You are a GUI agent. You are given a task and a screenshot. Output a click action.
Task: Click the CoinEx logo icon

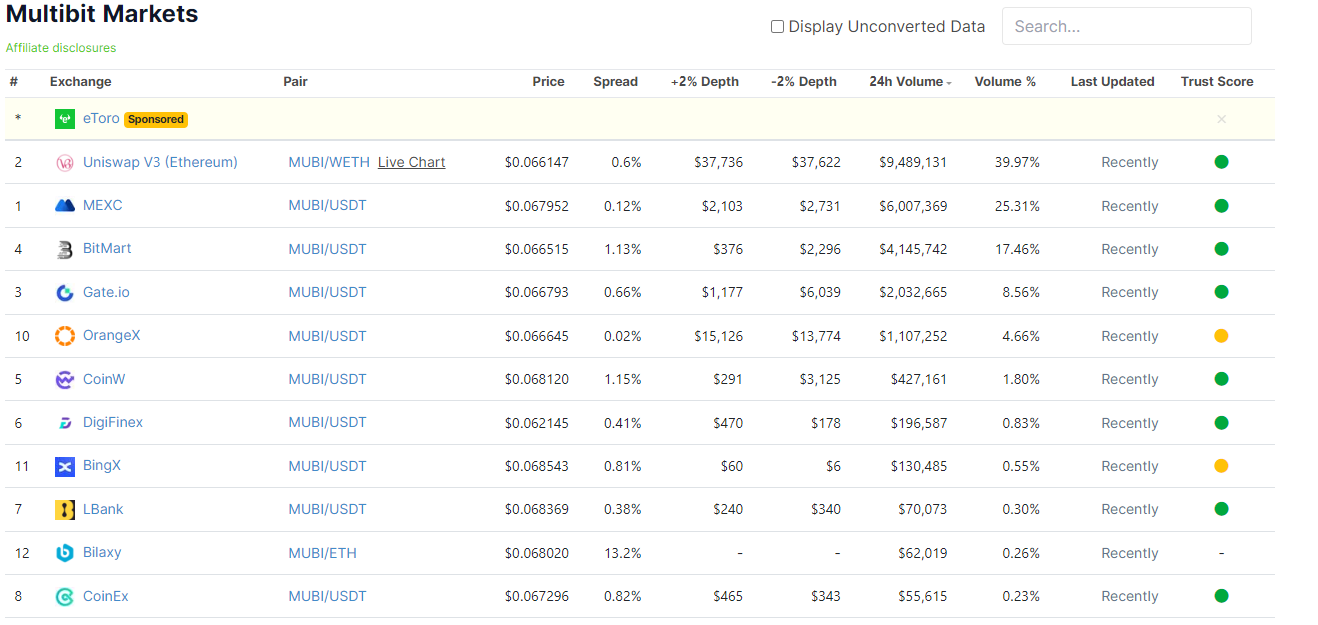65,597
